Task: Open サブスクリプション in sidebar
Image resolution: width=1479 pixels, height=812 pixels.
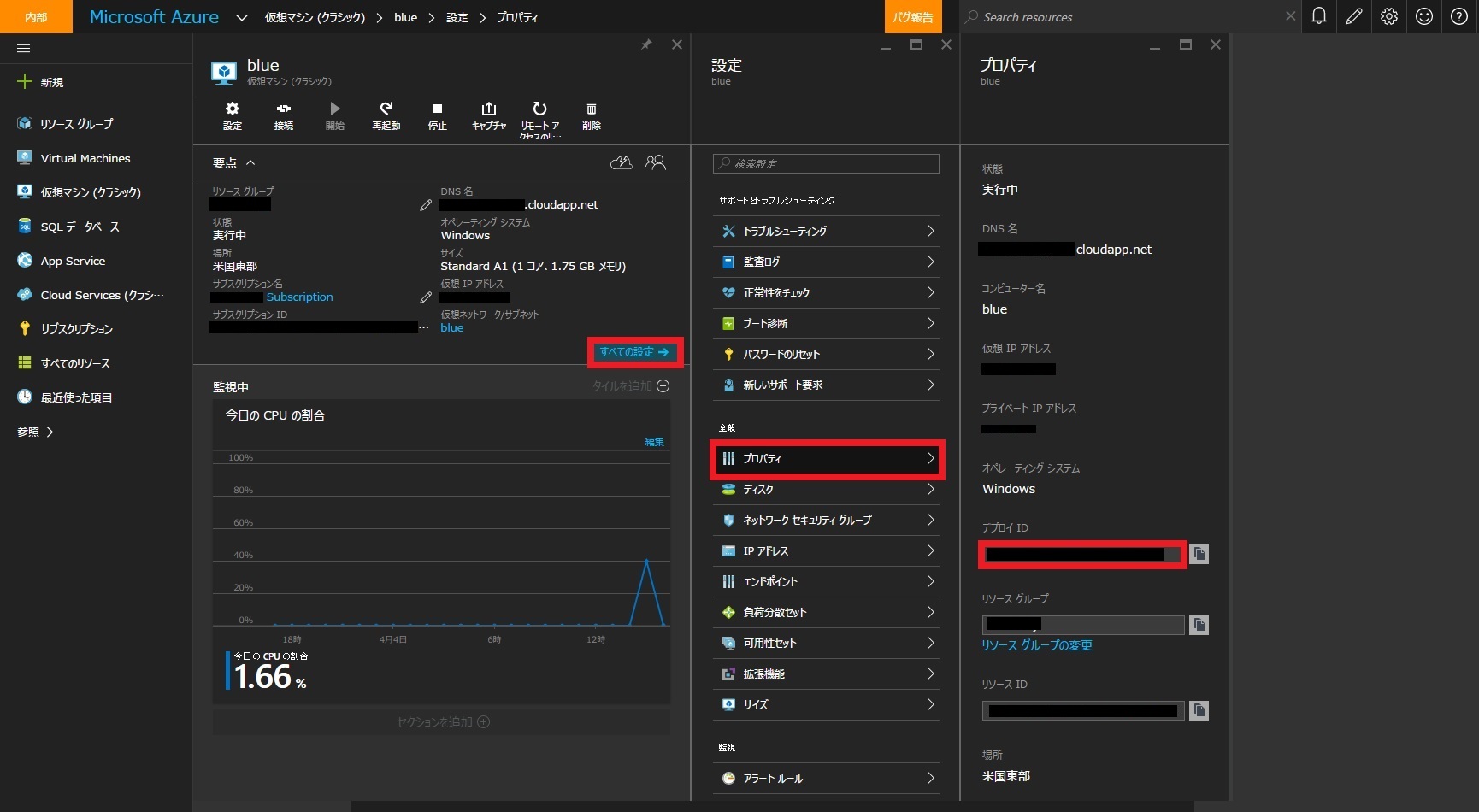Action: tap(96, 329)
